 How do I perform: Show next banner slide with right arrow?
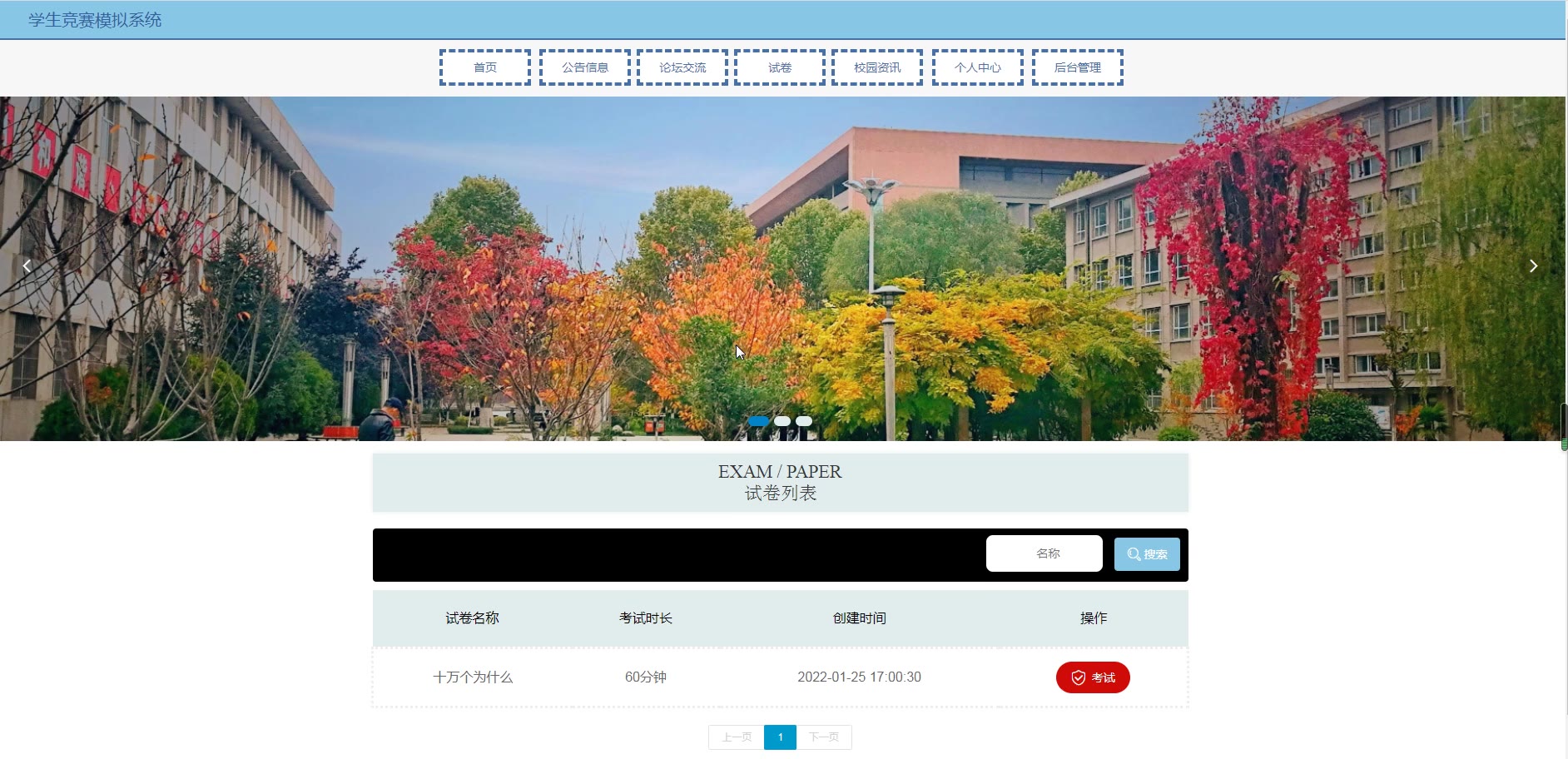click(x=1533, y=265)
